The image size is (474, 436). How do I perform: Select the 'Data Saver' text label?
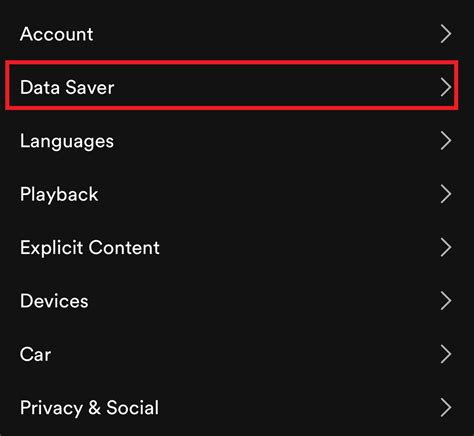coord(67,87)
